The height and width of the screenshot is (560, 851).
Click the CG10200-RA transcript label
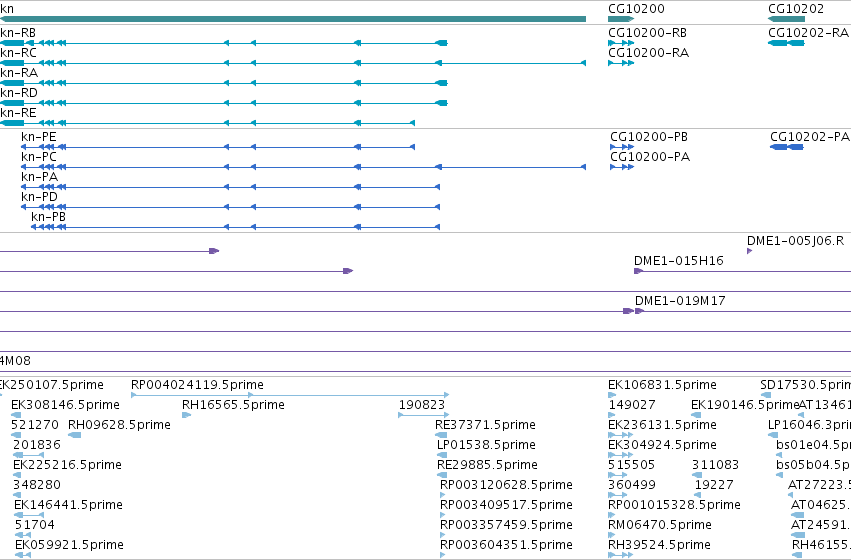[x=649, y=53]
